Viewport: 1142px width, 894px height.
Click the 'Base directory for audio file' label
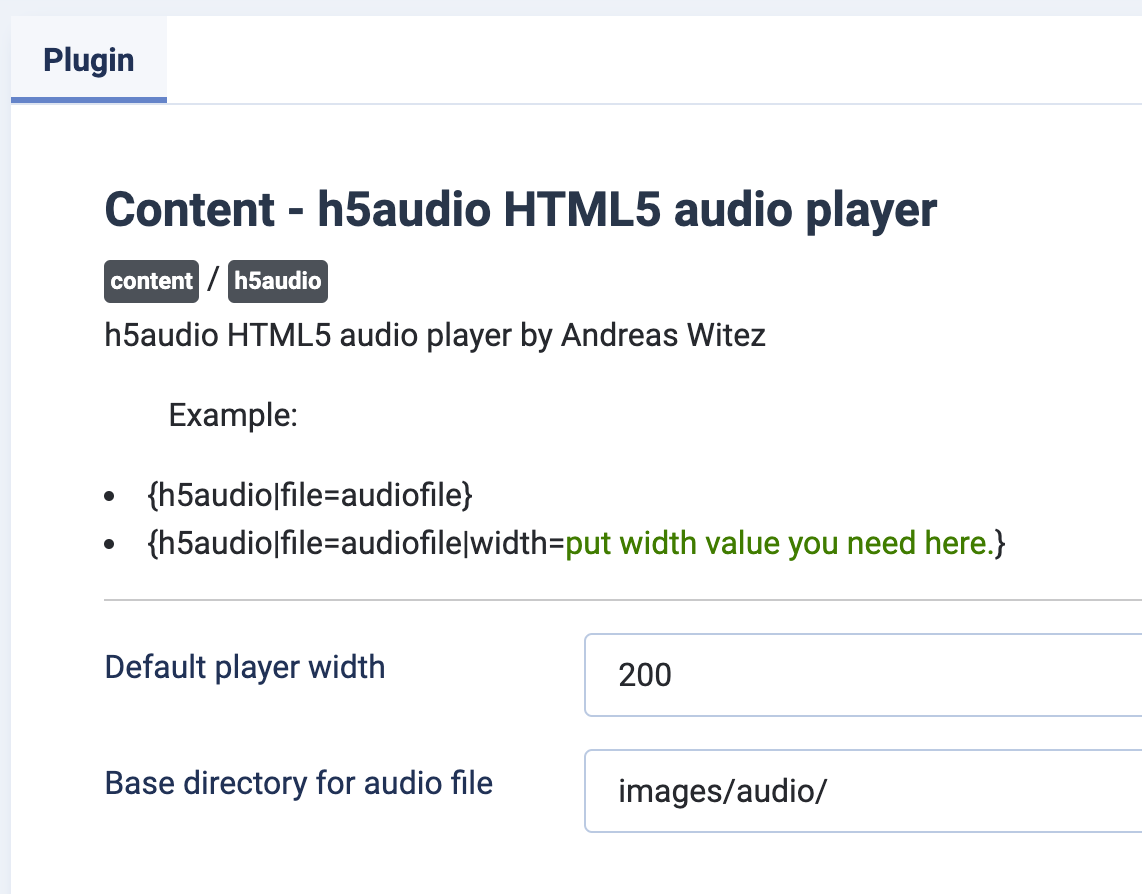point(298,783)
